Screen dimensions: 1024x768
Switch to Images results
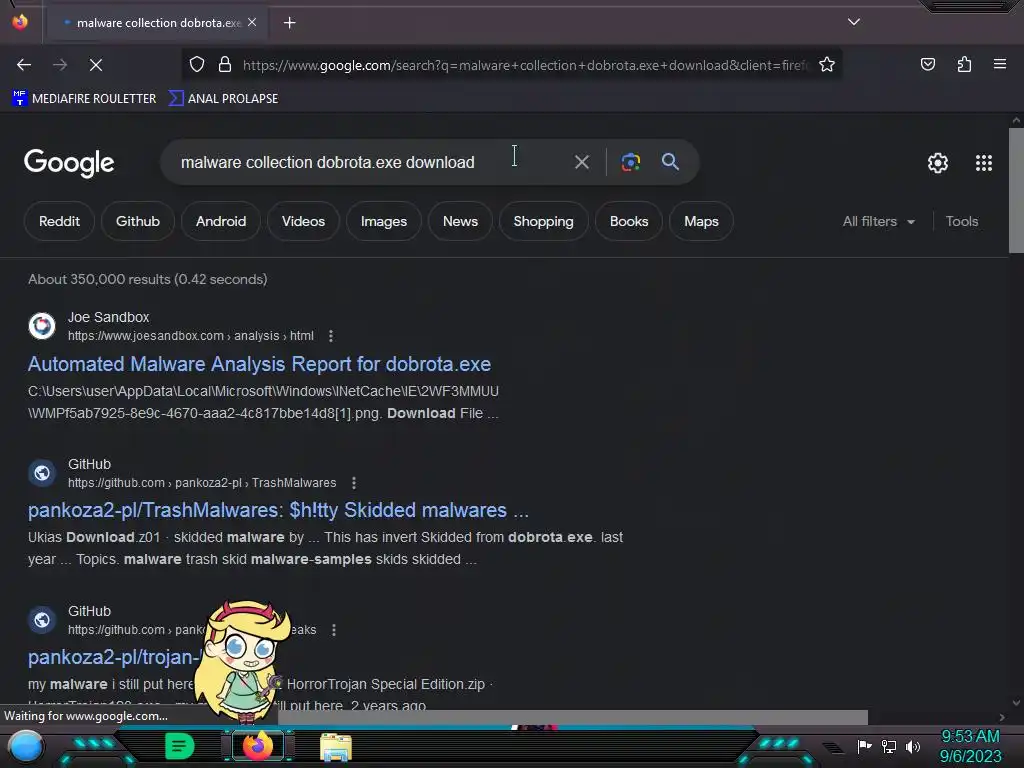(x=383, y=221)
